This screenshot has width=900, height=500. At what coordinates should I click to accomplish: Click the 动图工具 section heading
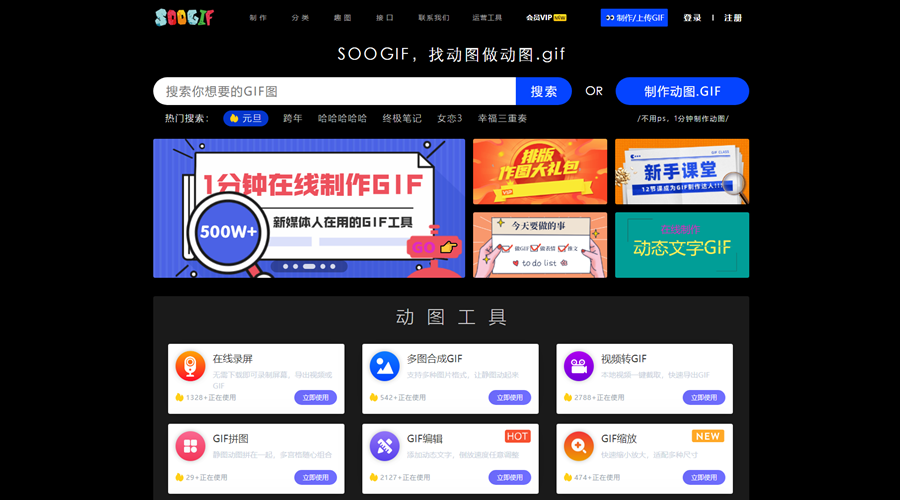click(x=451, y=317)
